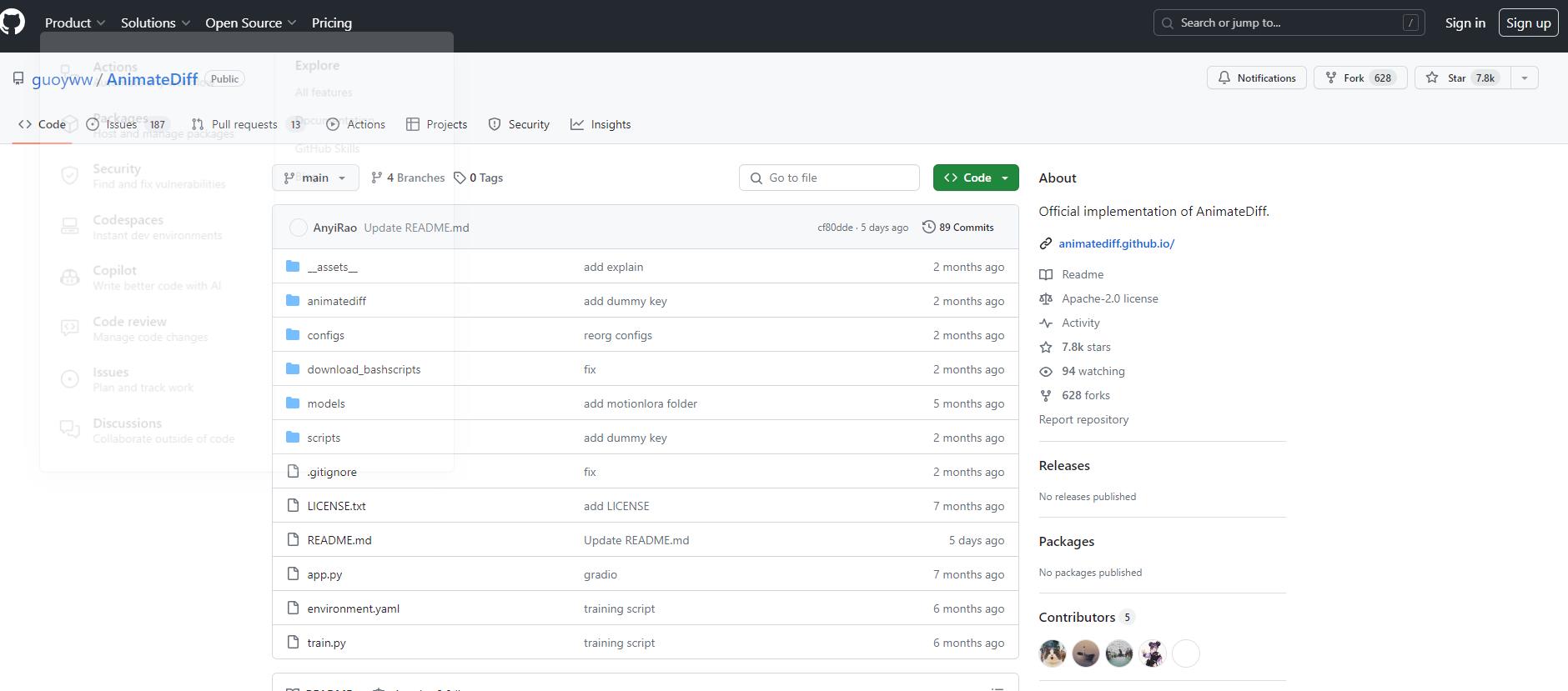Switch to the Security tab

(519, 124)
